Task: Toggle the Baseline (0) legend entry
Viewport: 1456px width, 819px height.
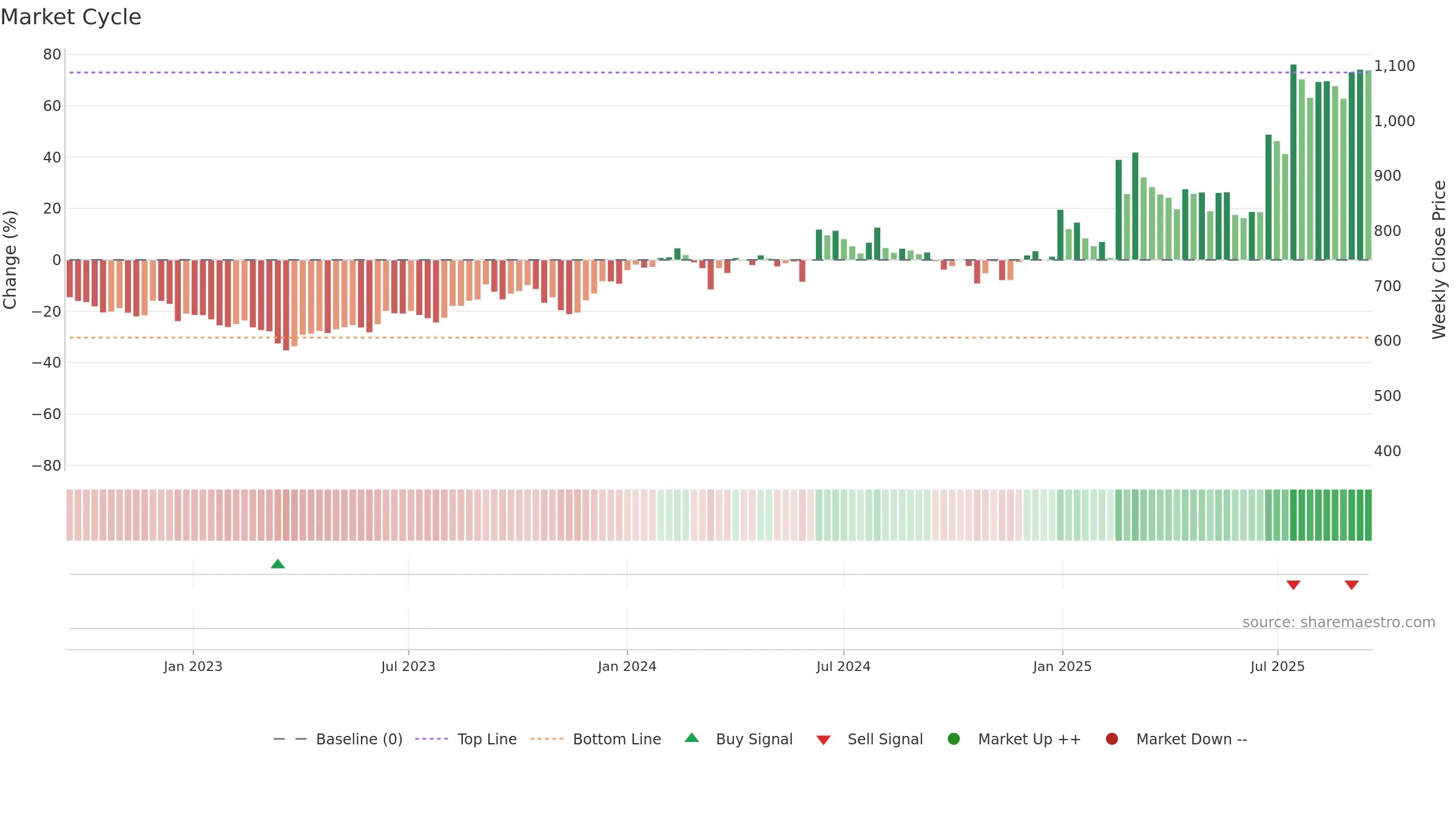Action: tap(338, 739)
